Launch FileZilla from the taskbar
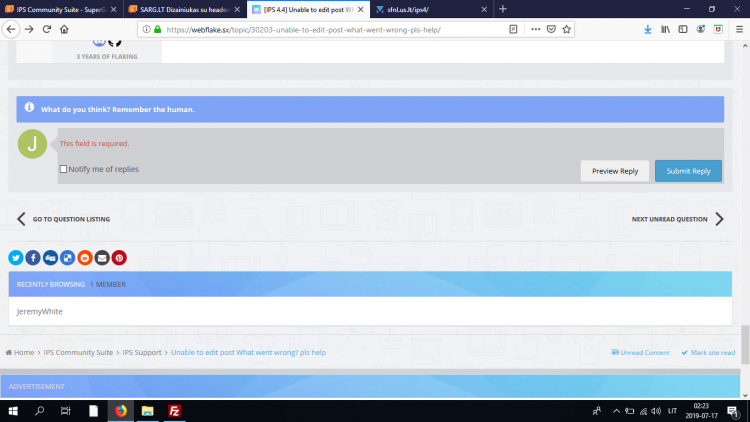The width and height of the screenshot is (750, 422). (x=174, y=411)
